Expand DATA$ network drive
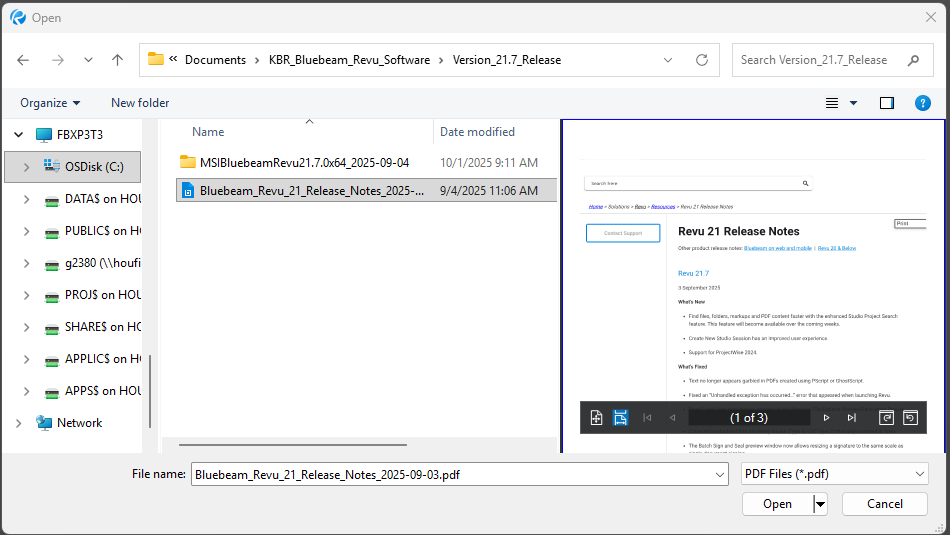 tap(26, 199)
